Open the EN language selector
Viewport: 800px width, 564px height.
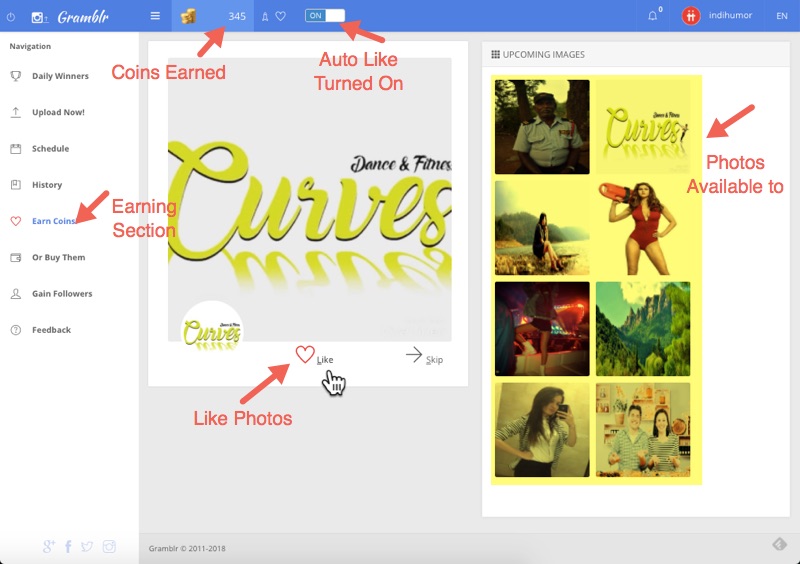[x=782, y=16]
